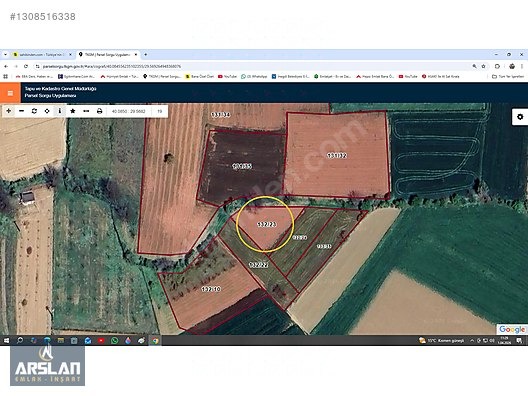Screen dimensions: 528x396
Task: Zoom out with the minus tool
Action: coord(22,111)
